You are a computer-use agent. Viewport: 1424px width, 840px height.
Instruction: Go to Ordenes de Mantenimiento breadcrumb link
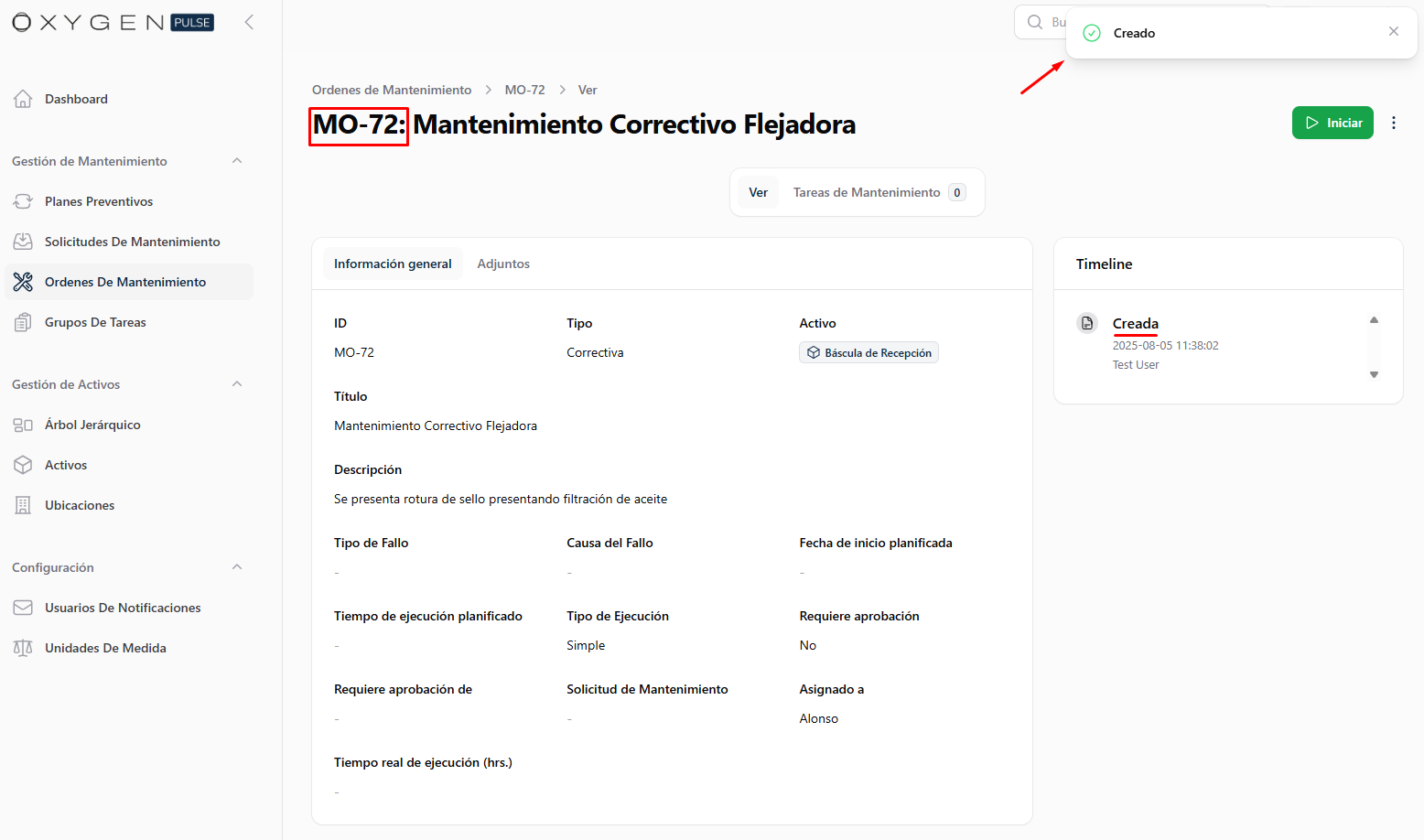pyautogui.click(x=392, y=90)
